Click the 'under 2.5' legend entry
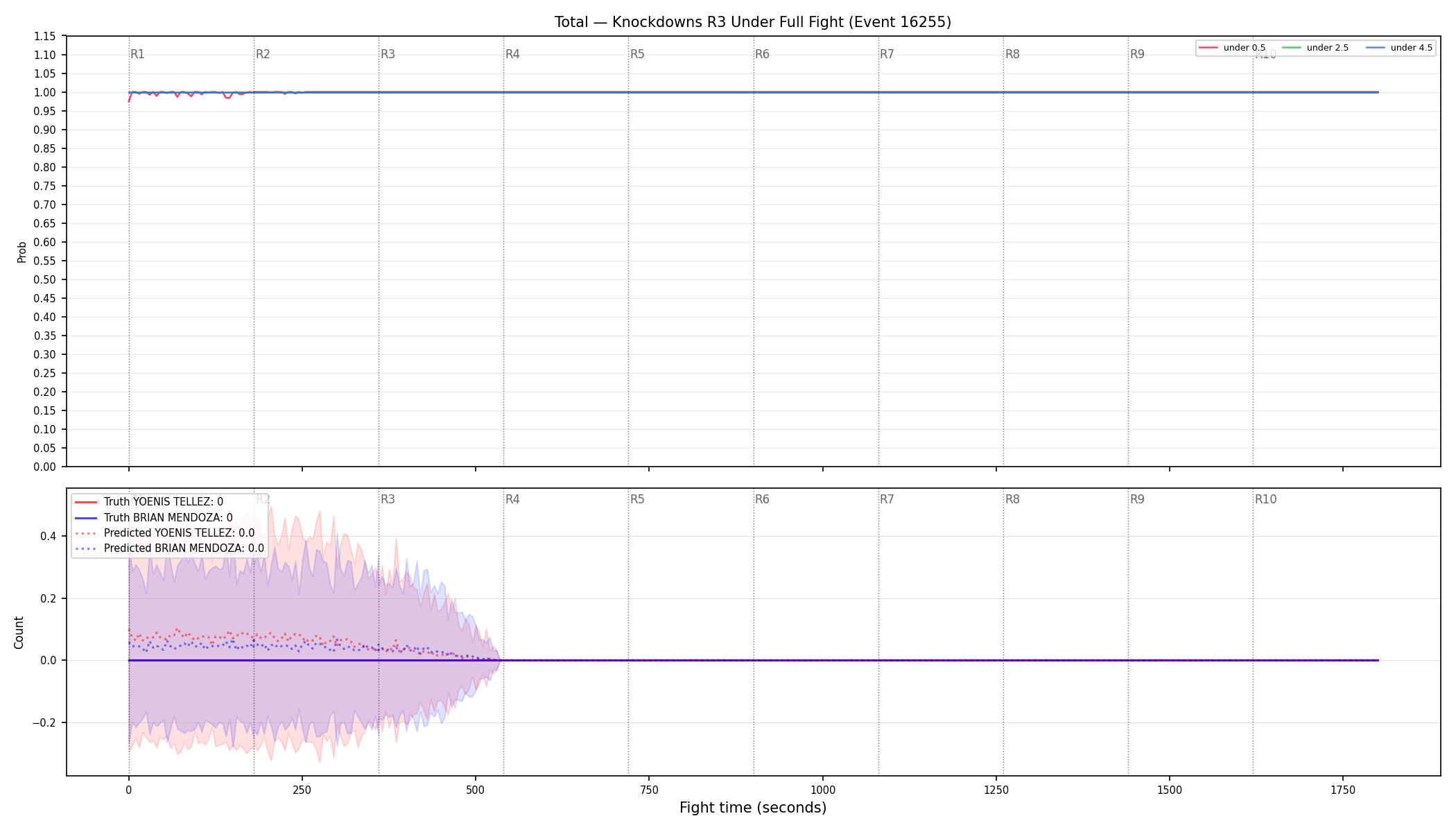 point(1316,48)
